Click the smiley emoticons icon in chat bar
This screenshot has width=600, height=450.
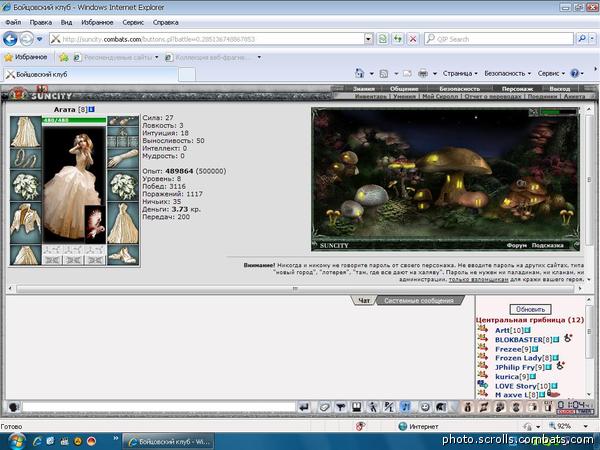click(424, 407)
